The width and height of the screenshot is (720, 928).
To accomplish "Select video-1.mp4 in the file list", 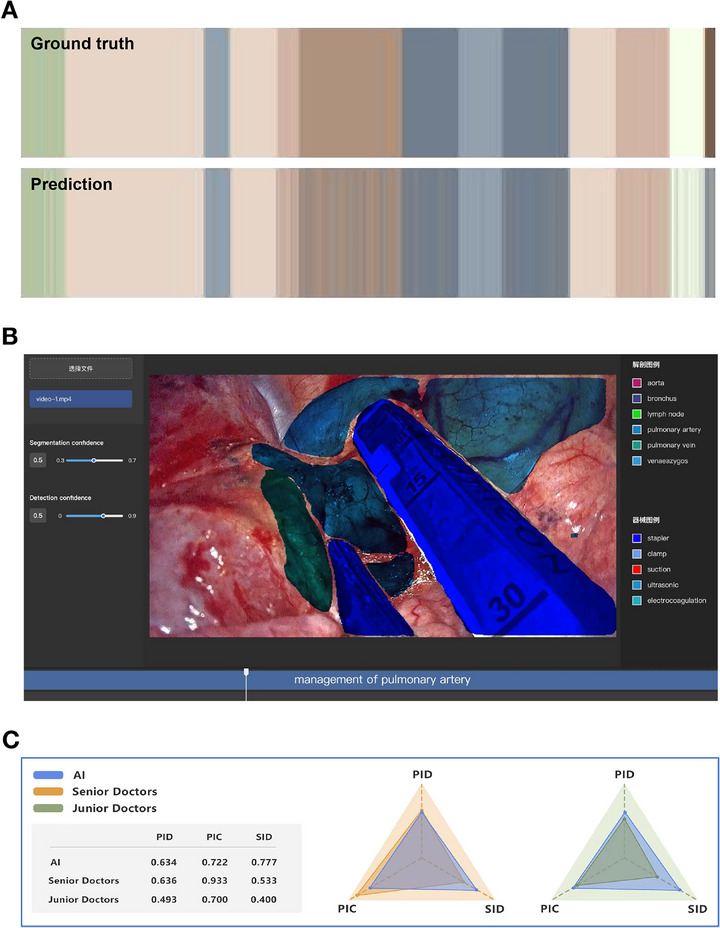I will 81,399.
